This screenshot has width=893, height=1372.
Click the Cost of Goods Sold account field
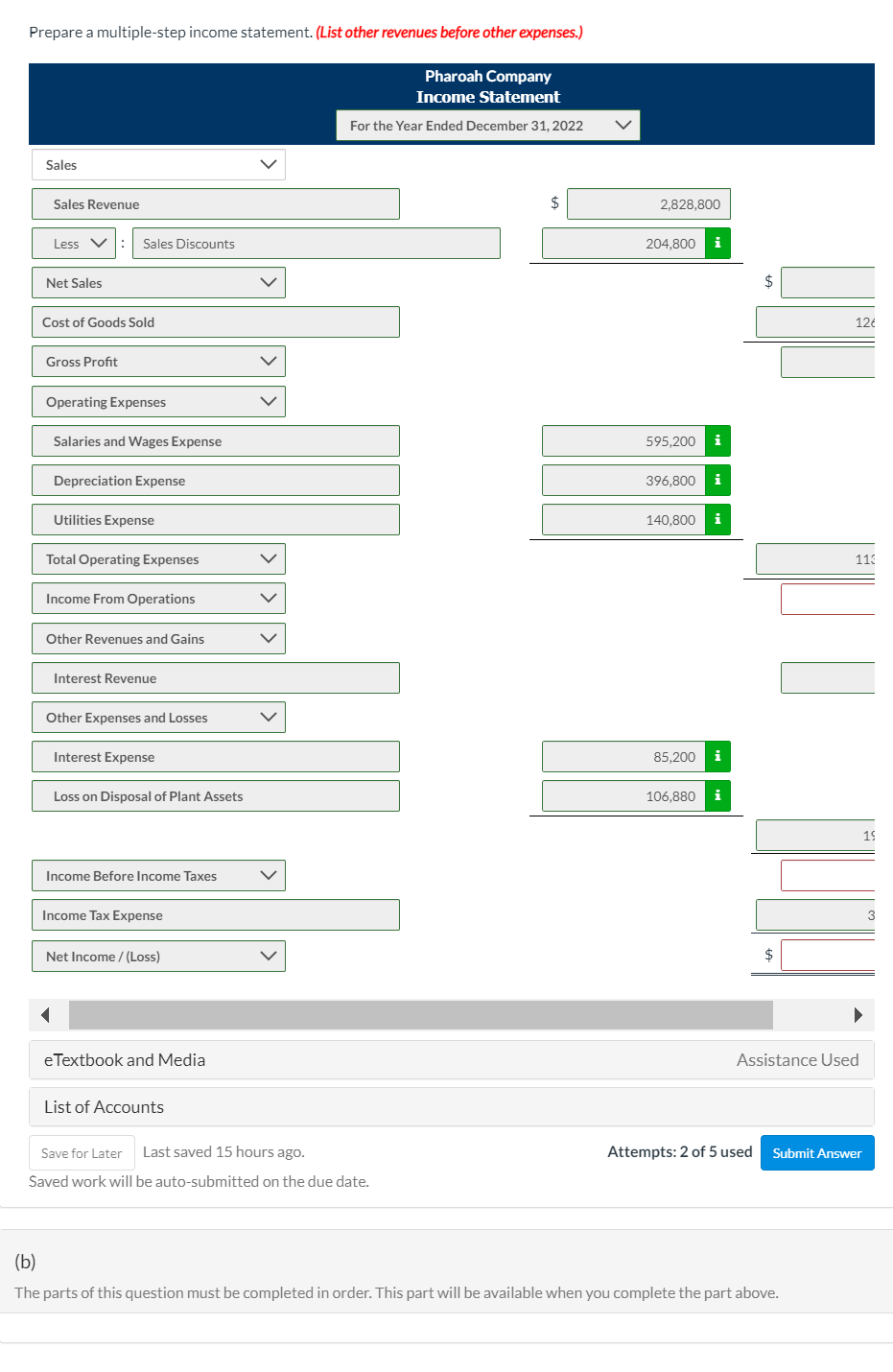216,322
